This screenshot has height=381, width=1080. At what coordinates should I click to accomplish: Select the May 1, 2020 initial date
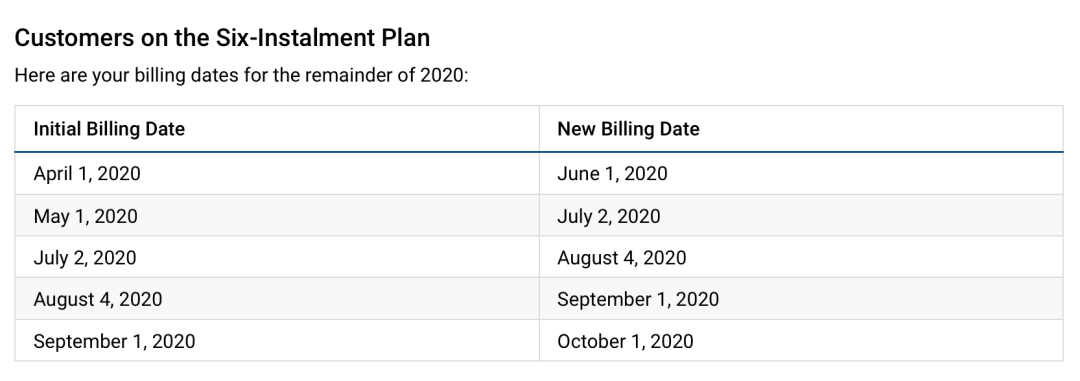[85, 216]
